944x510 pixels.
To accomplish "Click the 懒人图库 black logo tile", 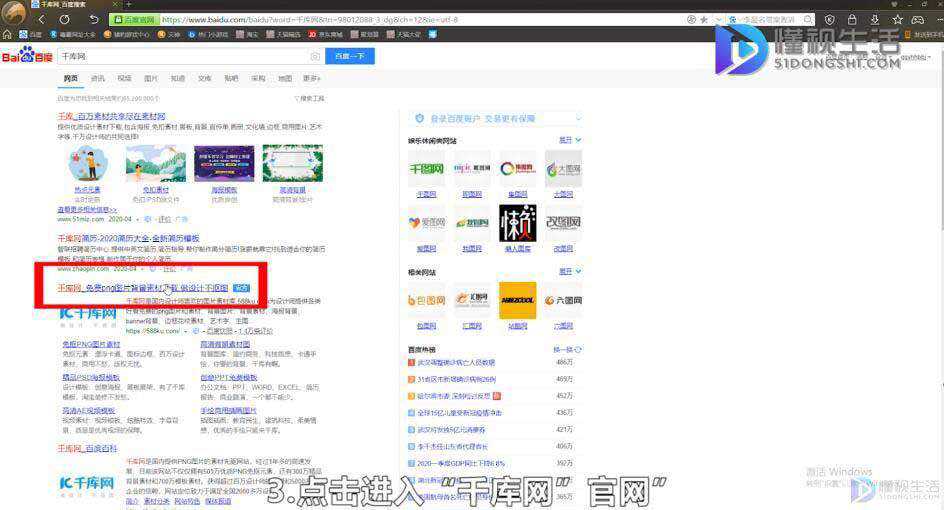I will click(x=518, y=223).
